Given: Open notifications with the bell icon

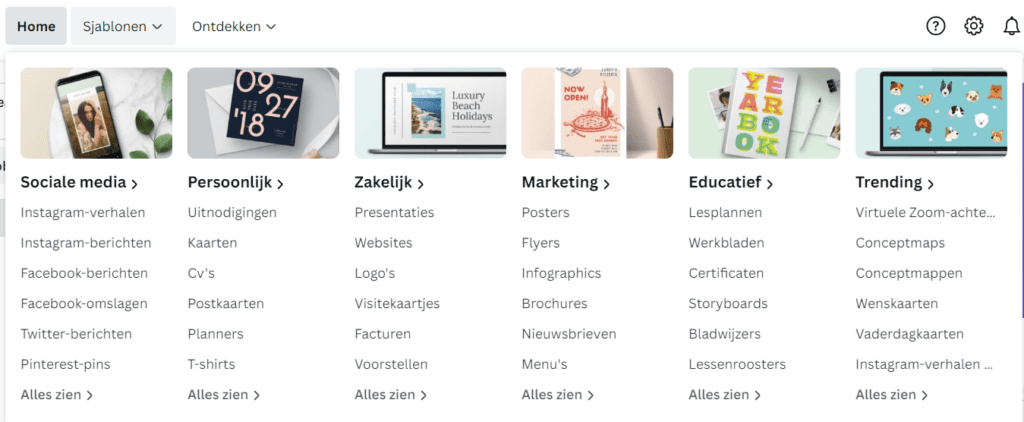Looking at the screenshot, I should (1011, 26).
